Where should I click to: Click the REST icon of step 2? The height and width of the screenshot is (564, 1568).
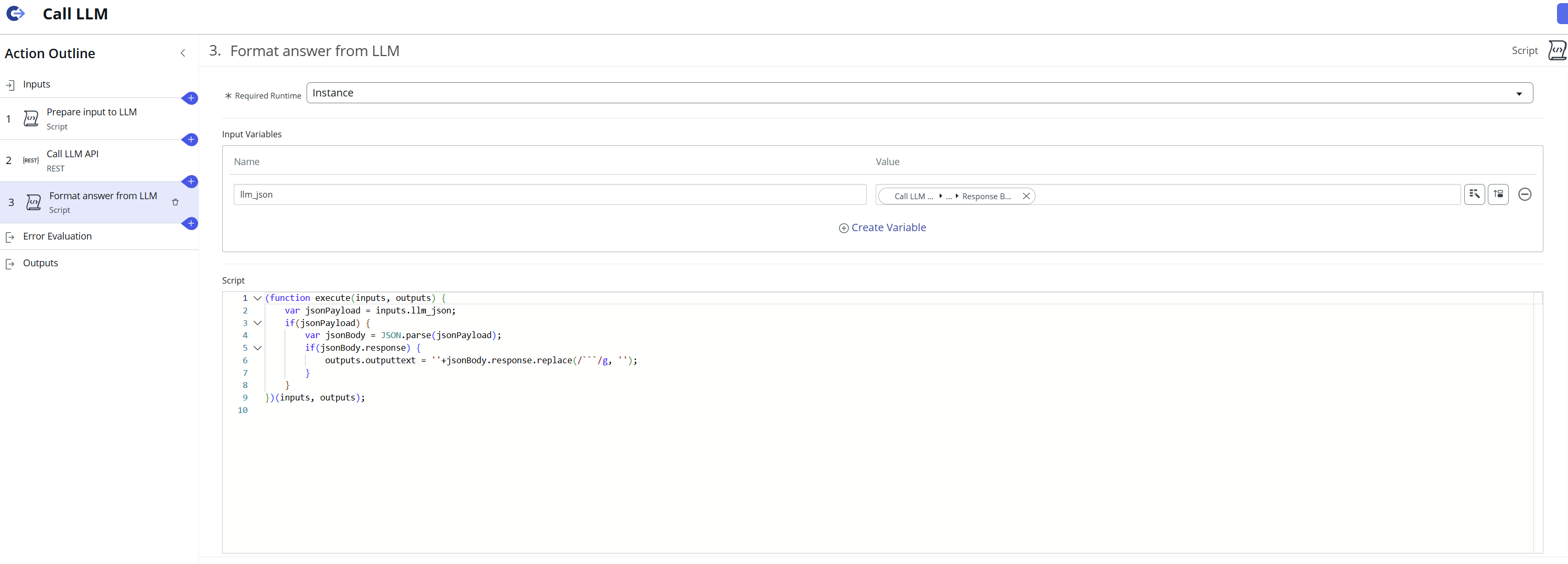coord(30,160)
